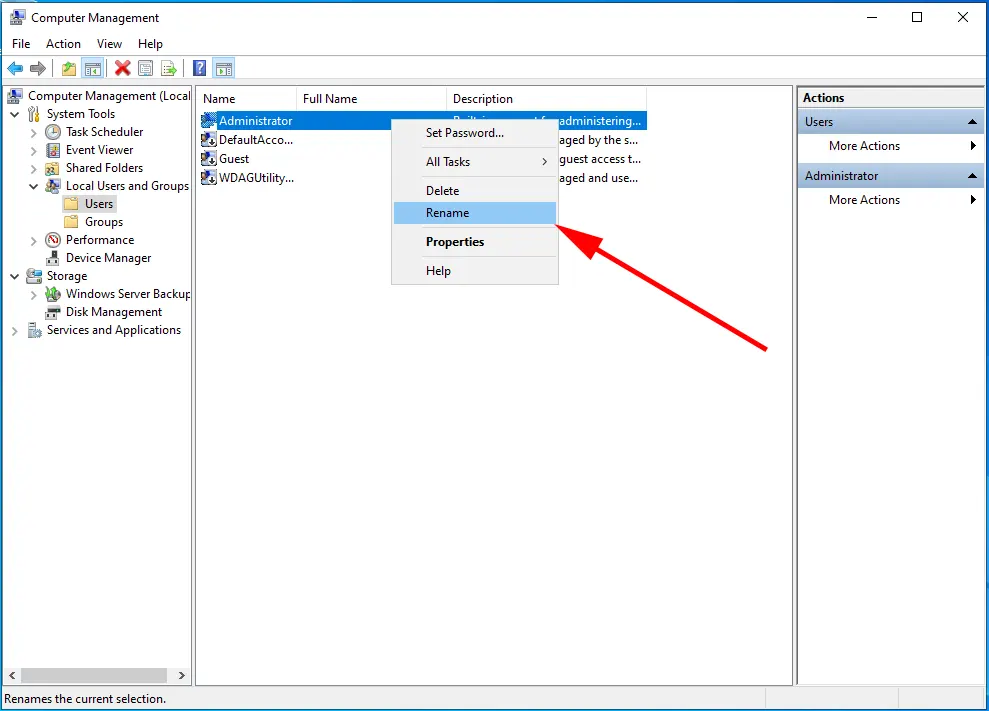Collapse the Storage tree node
989x711 pixels.
15,276
